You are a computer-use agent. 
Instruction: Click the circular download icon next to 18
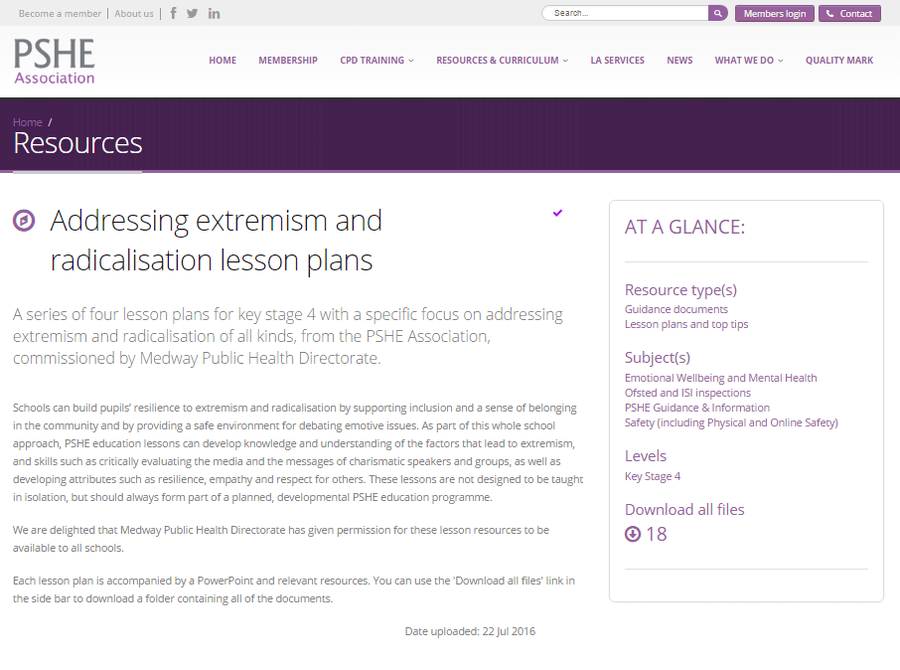[632, 534]
